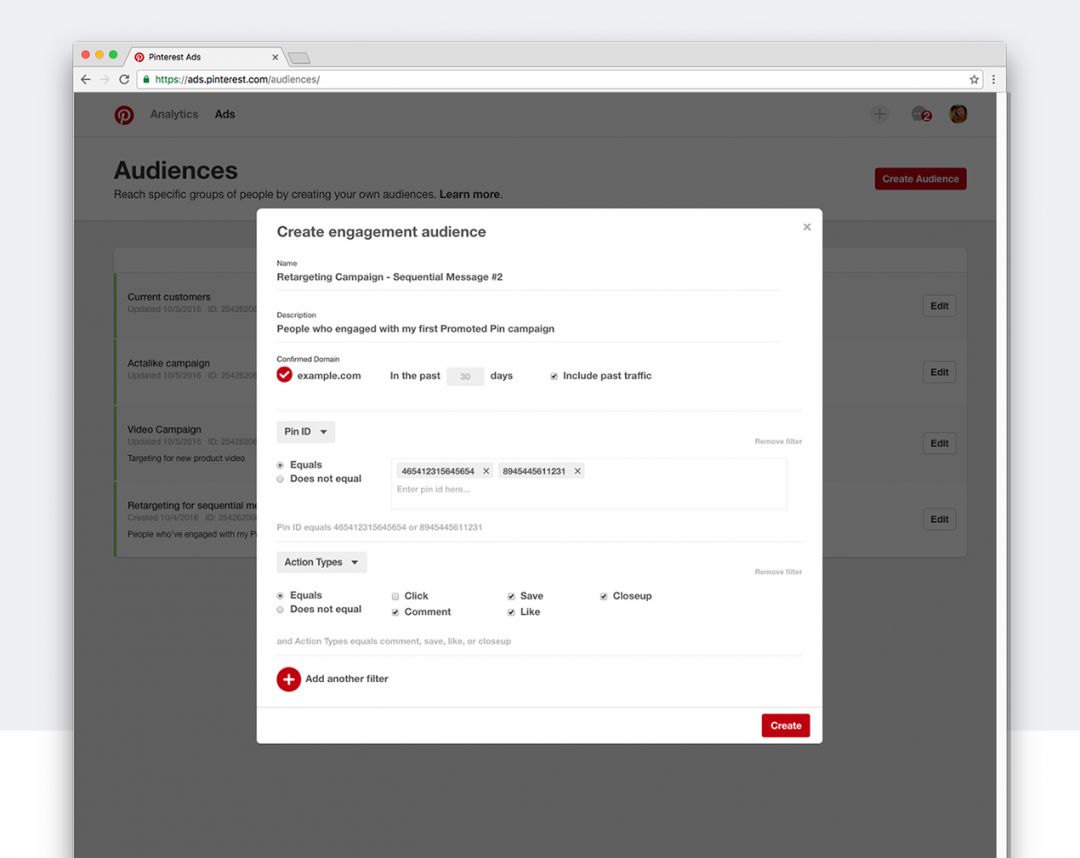Image resolution: width=1080 pixels, height=858 pixels.
Task: Click the red Add another filter plus icon
Action: (x=288, y=678)
